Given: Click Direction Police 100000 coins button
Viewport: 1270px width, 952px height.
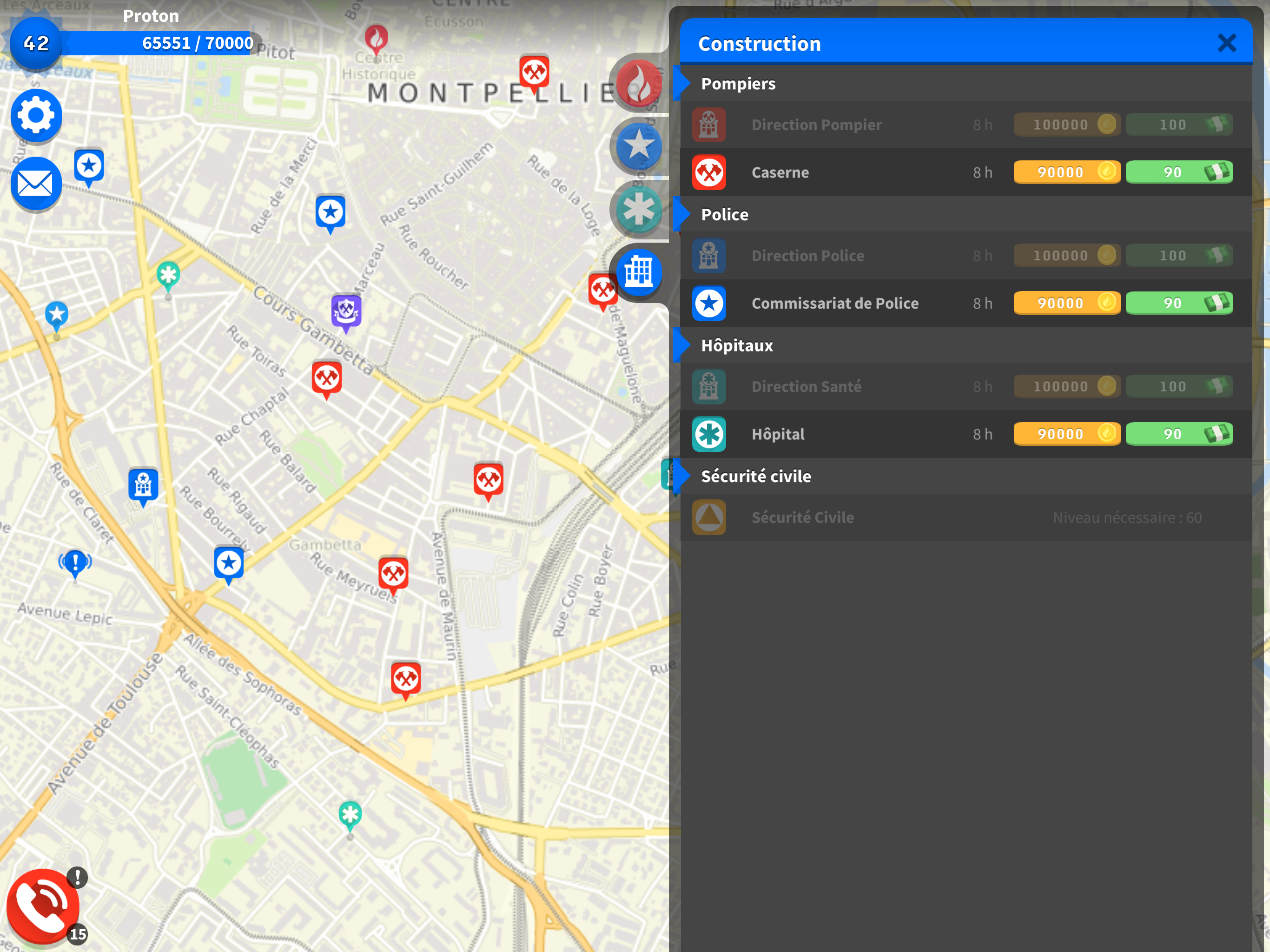Looking at the screenshot, I should click(1067, 256).
